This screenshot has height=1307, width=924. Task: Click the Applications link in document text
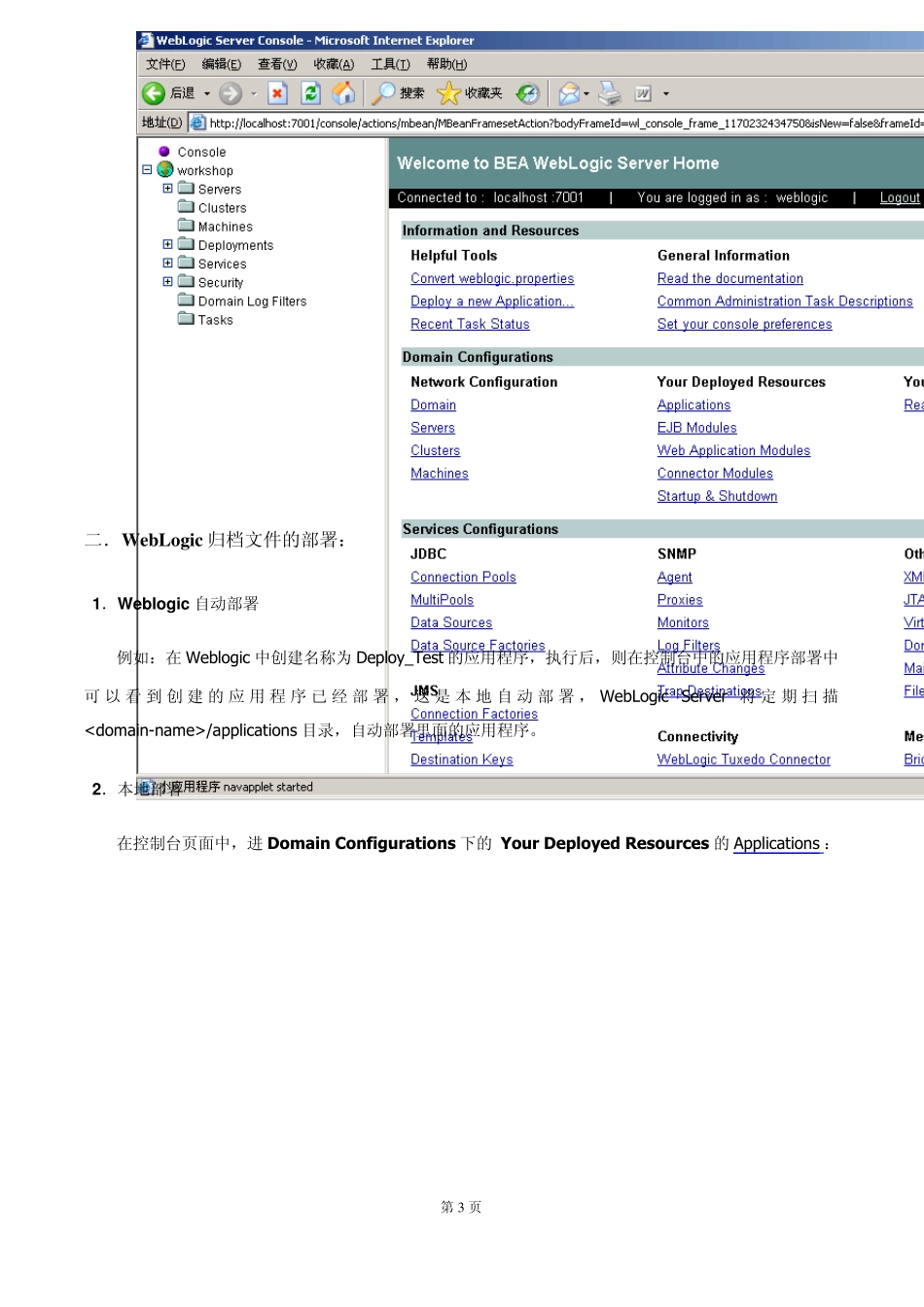(776, 843)
